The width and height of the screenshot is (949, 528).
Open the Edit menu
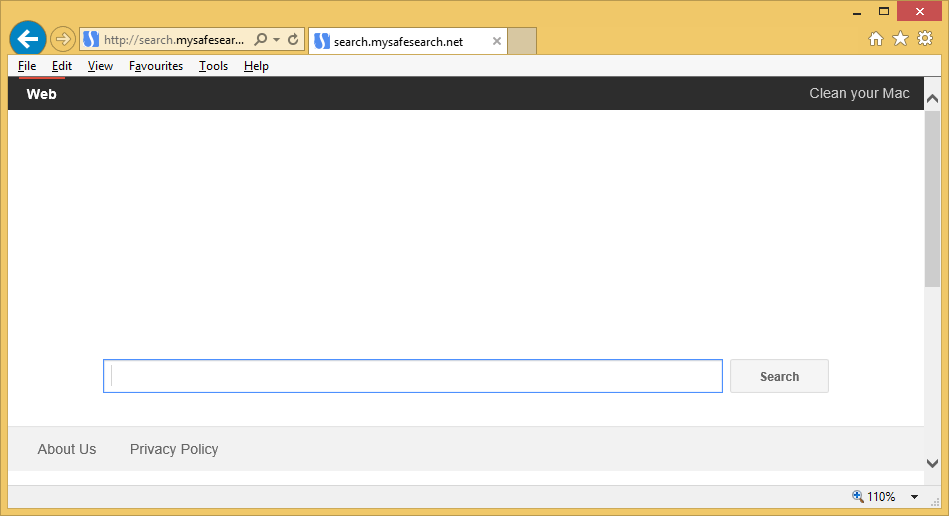tap(62, 66)
